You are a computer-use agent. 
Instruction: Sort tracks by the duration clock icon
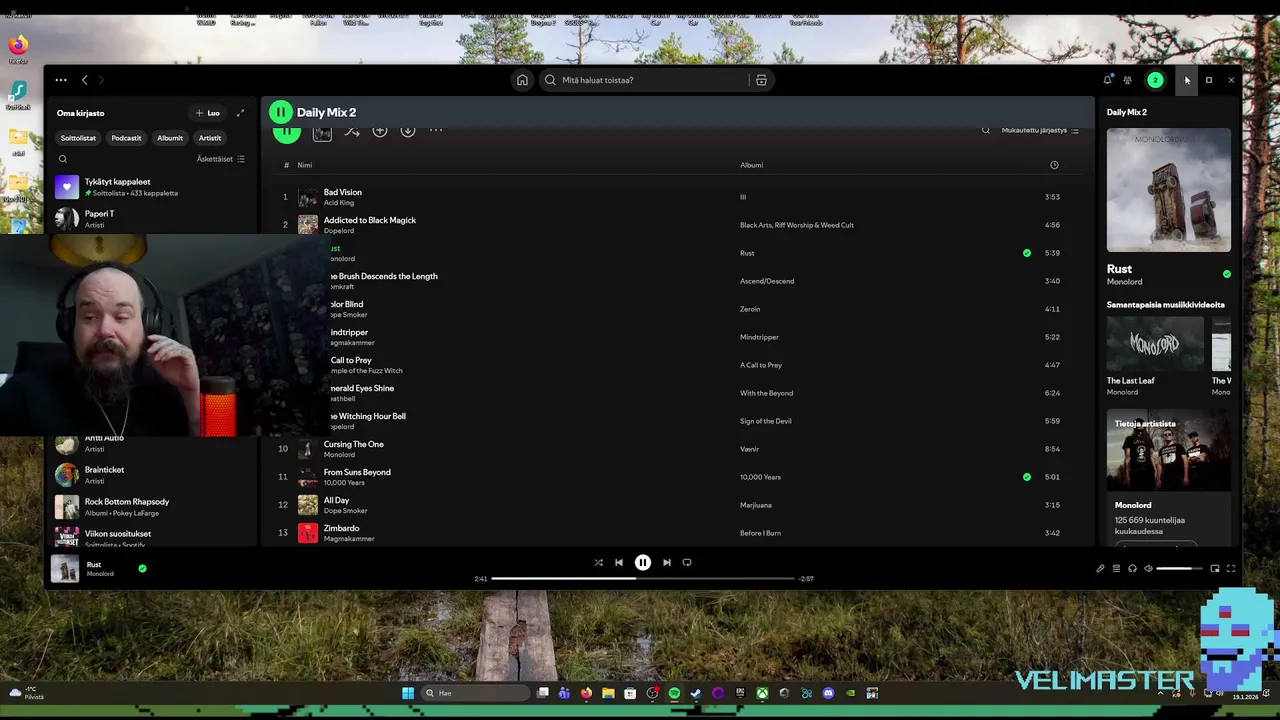click(1054, 165)
